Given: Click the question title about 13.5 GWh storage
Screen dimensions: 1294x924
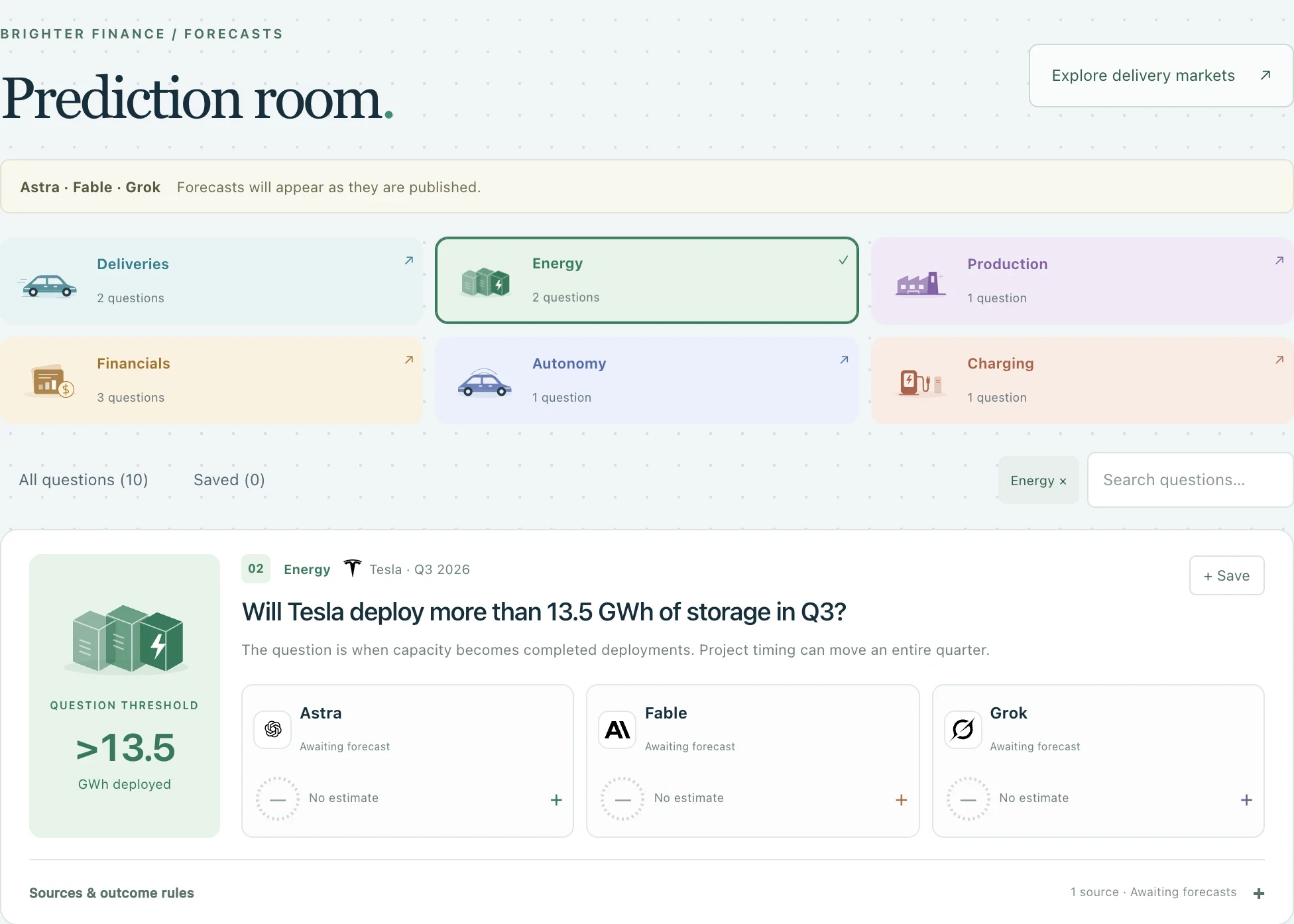Looking at the screenshot, I should [x=544, y=612].
